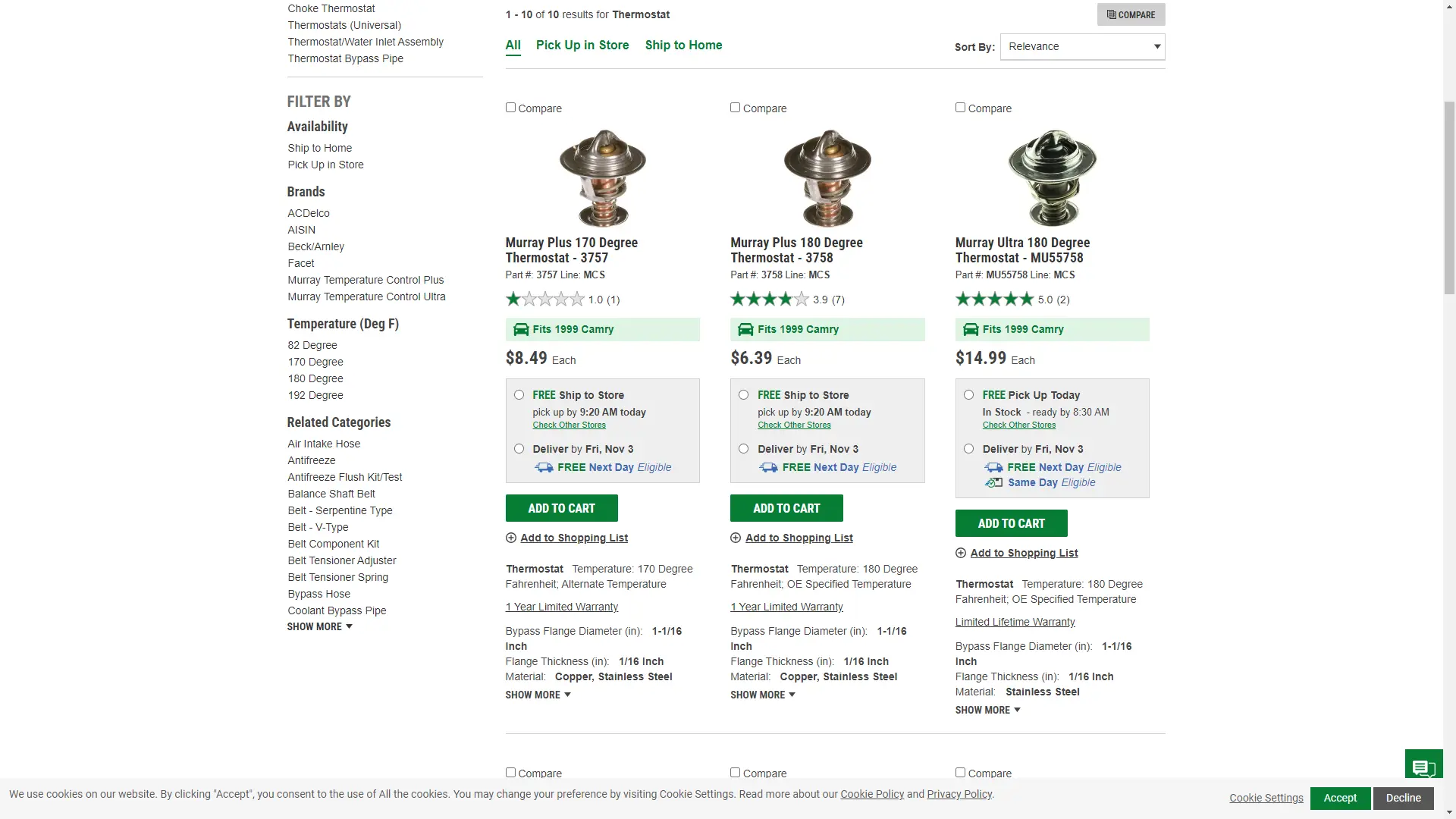This screenshot has width=1456, height=819.
Task: Expand Show More under Related Categories
Action: pyautogui.click(x=319, y=626)
